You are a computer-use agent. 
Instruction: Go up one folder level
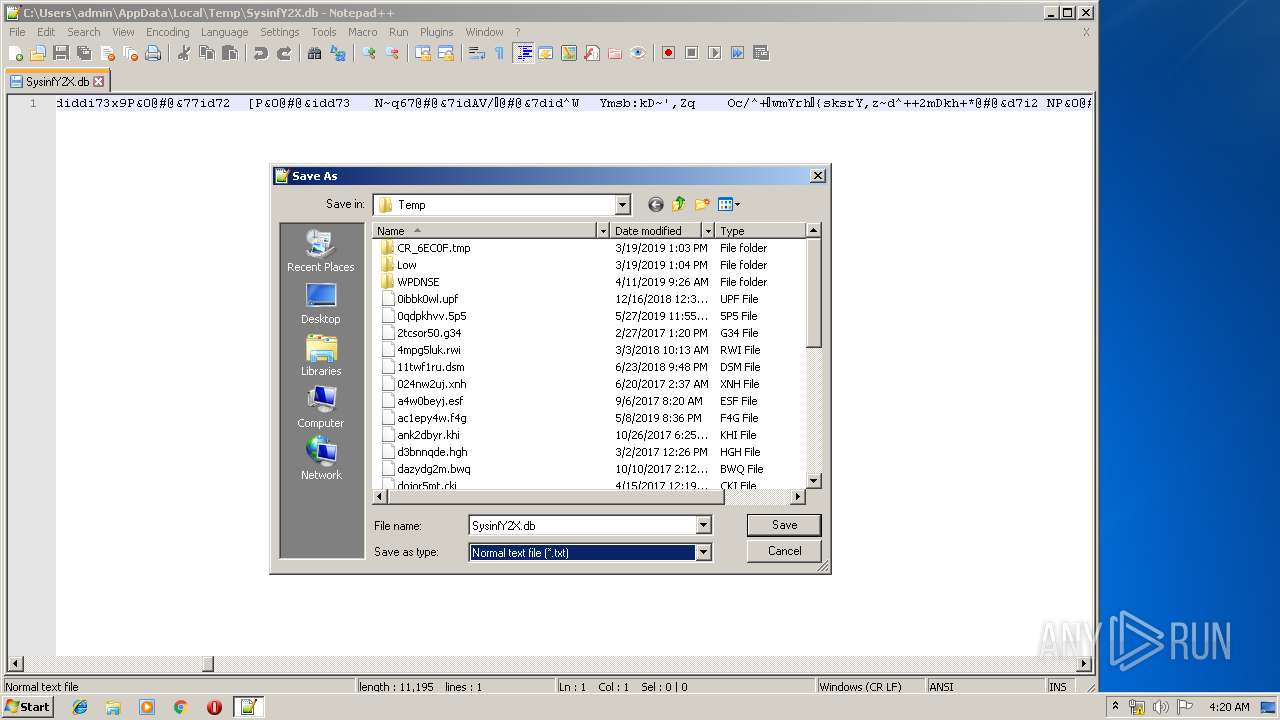pos(679,204)
